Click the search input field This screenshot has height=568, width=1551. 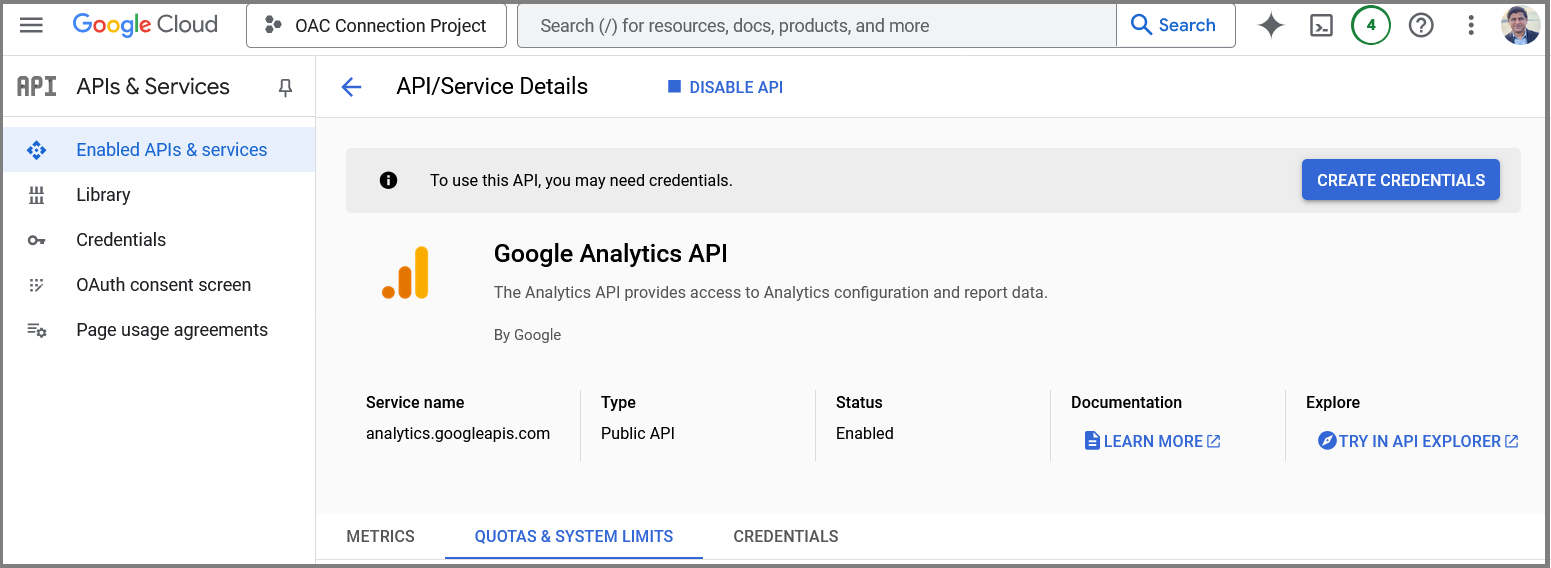click(816, 26)
